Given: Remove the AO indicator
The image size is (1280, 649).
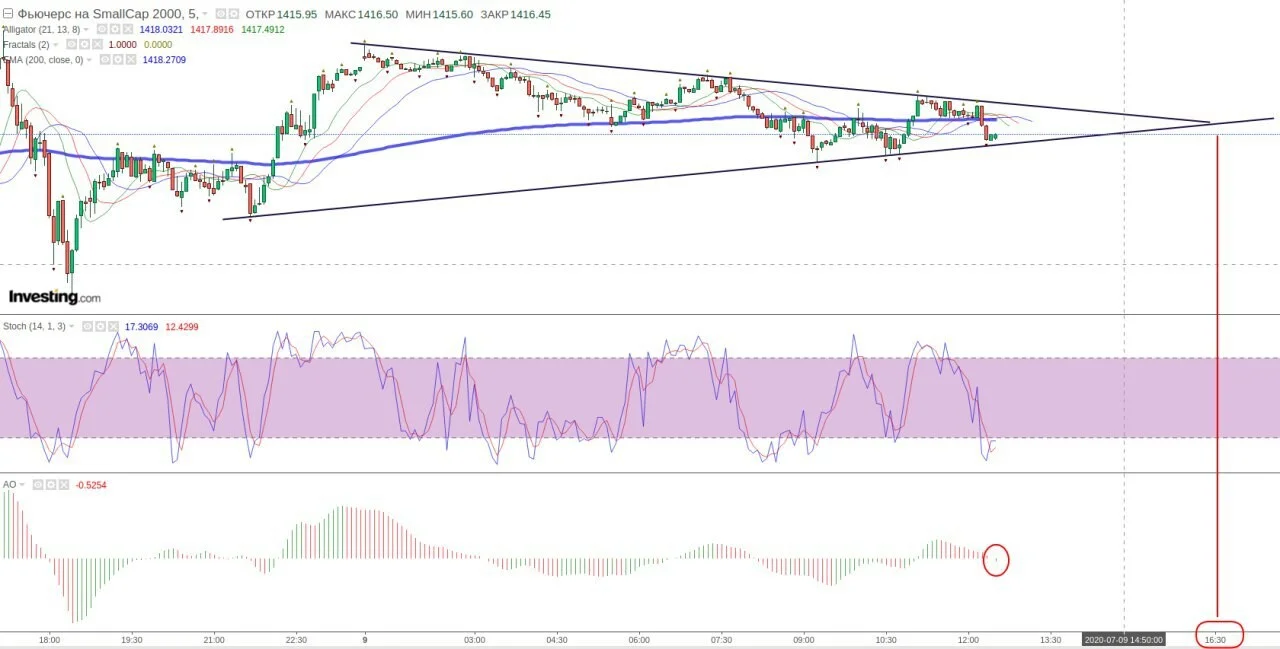Looking at the screenshot, I should (x=64, y=485).
